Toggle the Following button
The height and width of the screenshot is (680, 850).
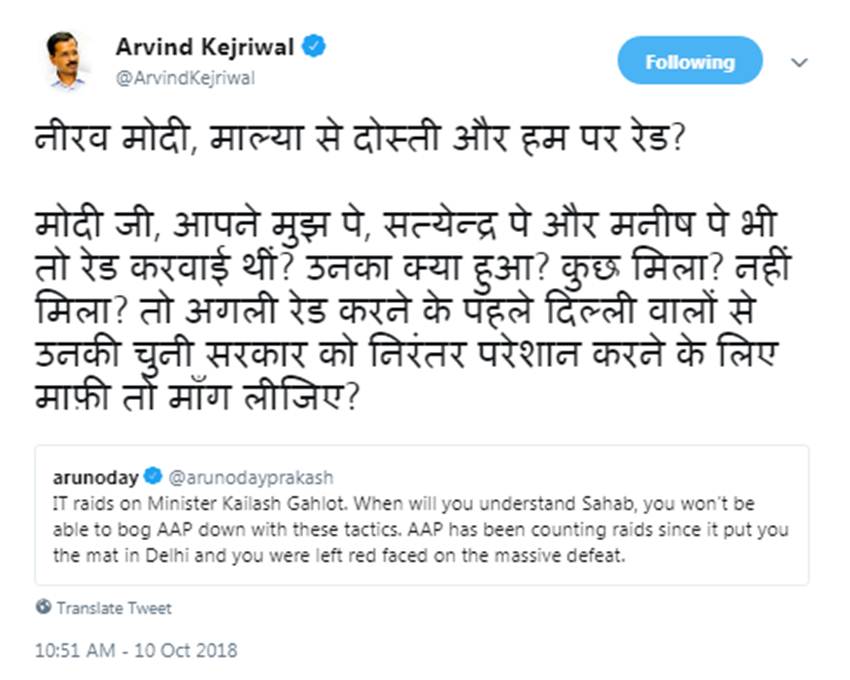tap(690, 62)
